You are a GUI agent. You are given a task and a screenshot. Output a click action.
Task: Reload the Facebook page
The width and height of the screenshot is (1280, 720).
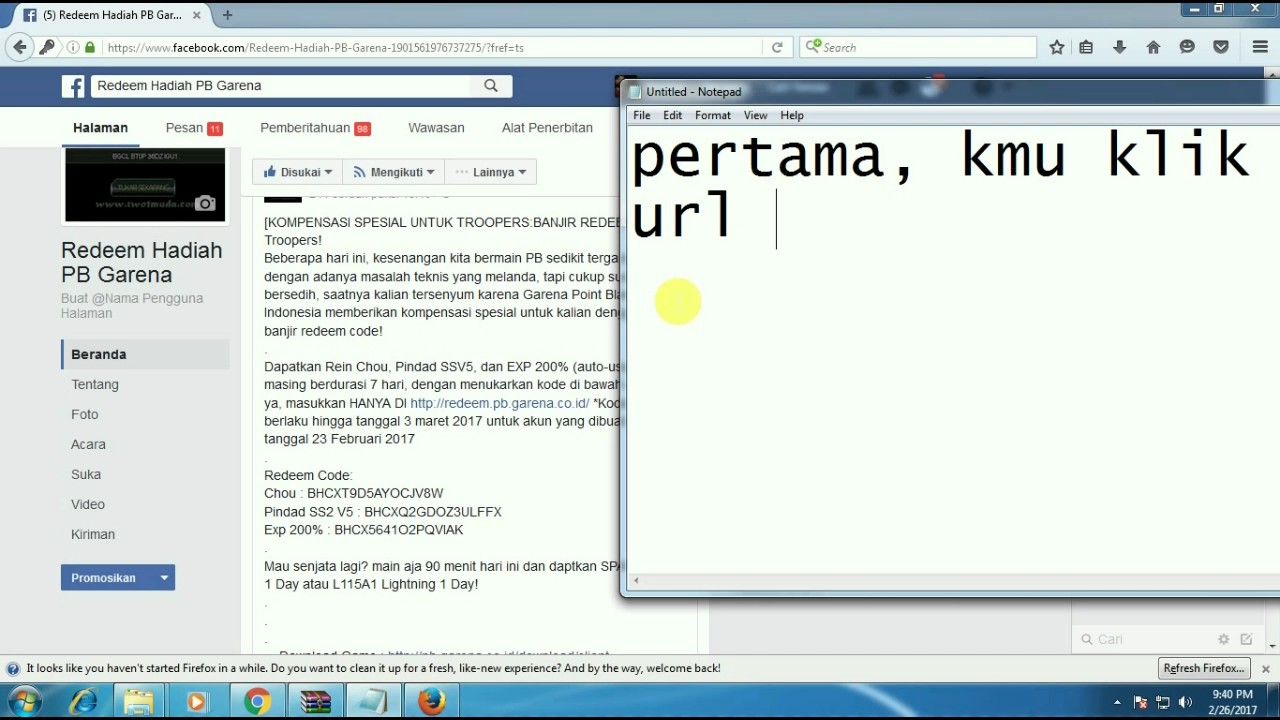(x=777, y=47)
